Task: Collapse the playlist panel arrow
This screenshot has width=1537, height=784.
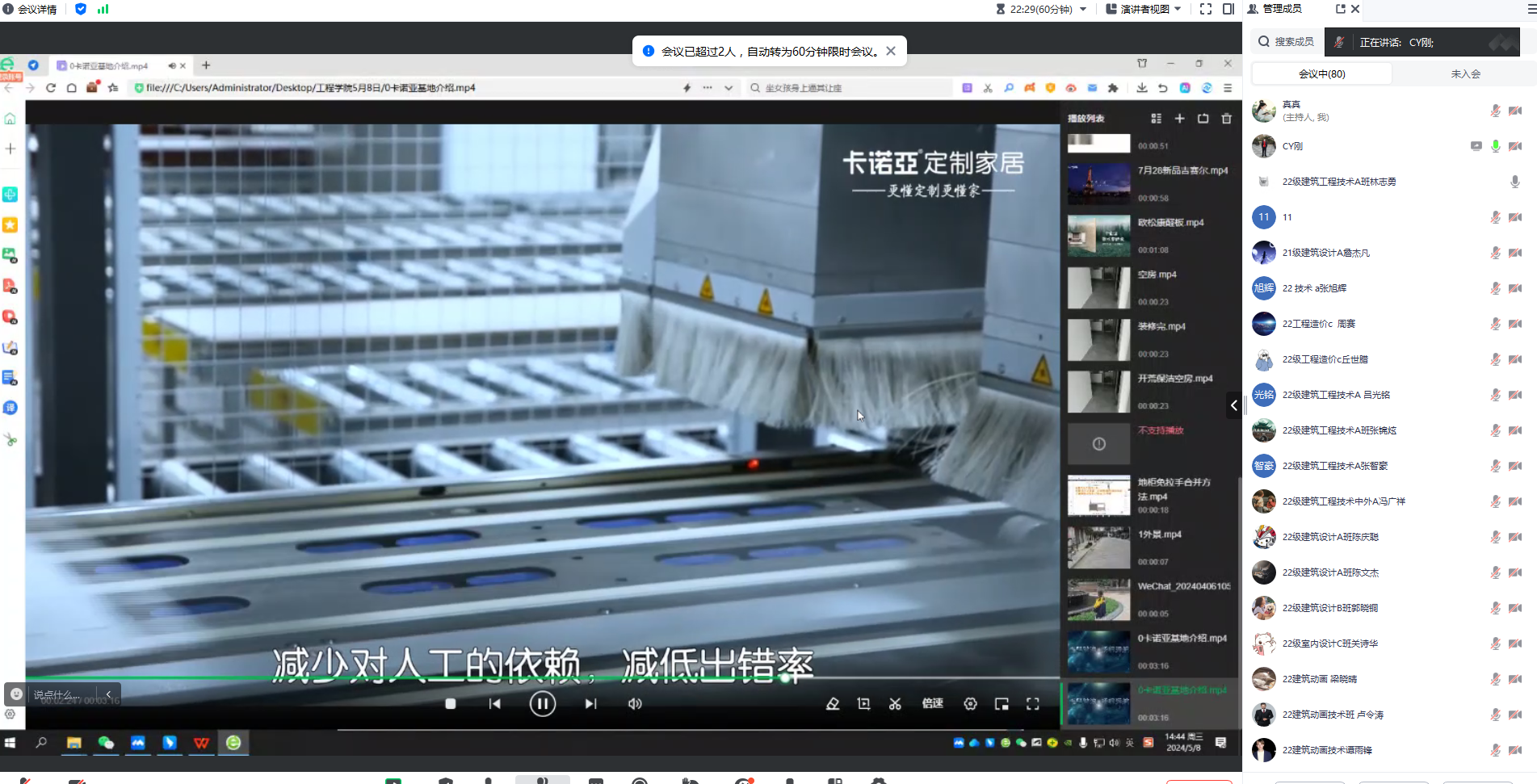Action: point(1233,405)
